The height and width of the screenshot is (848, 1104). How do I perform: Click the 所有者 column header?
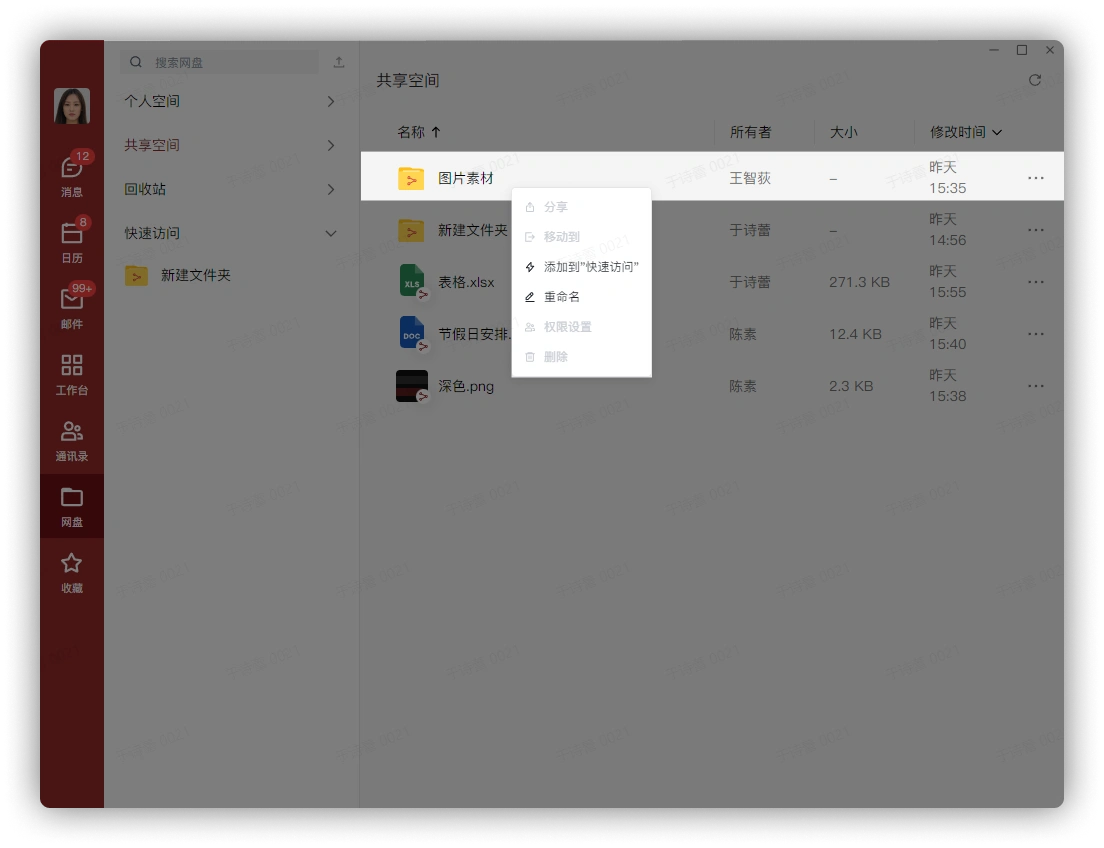tap(751, 132)
